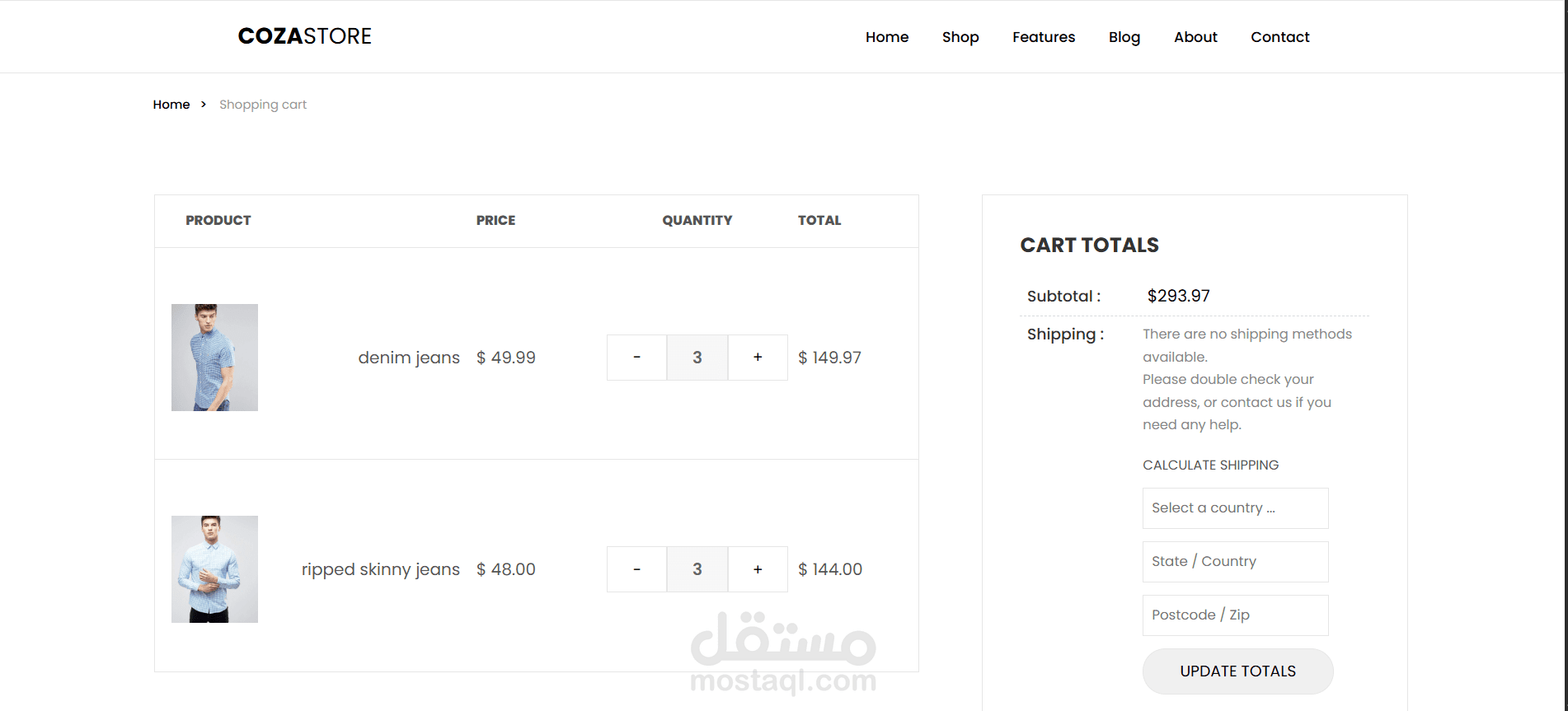Decrease ripped skinny jeans quantity
This screenshot has width=1568, height=711.
pyautogui.click(x=636, y=569)
